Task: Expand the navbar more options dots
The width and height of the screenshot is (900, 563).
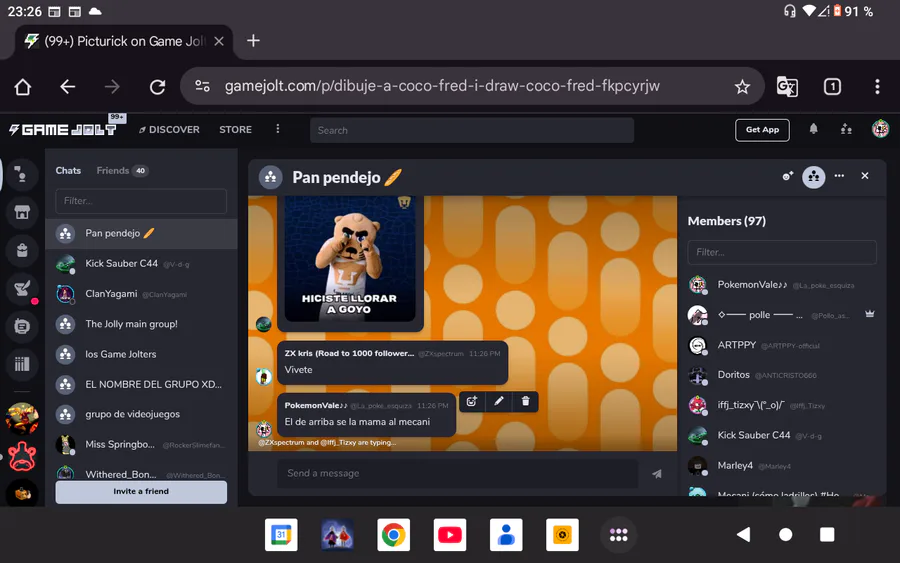Action: [x=278, y=129]
